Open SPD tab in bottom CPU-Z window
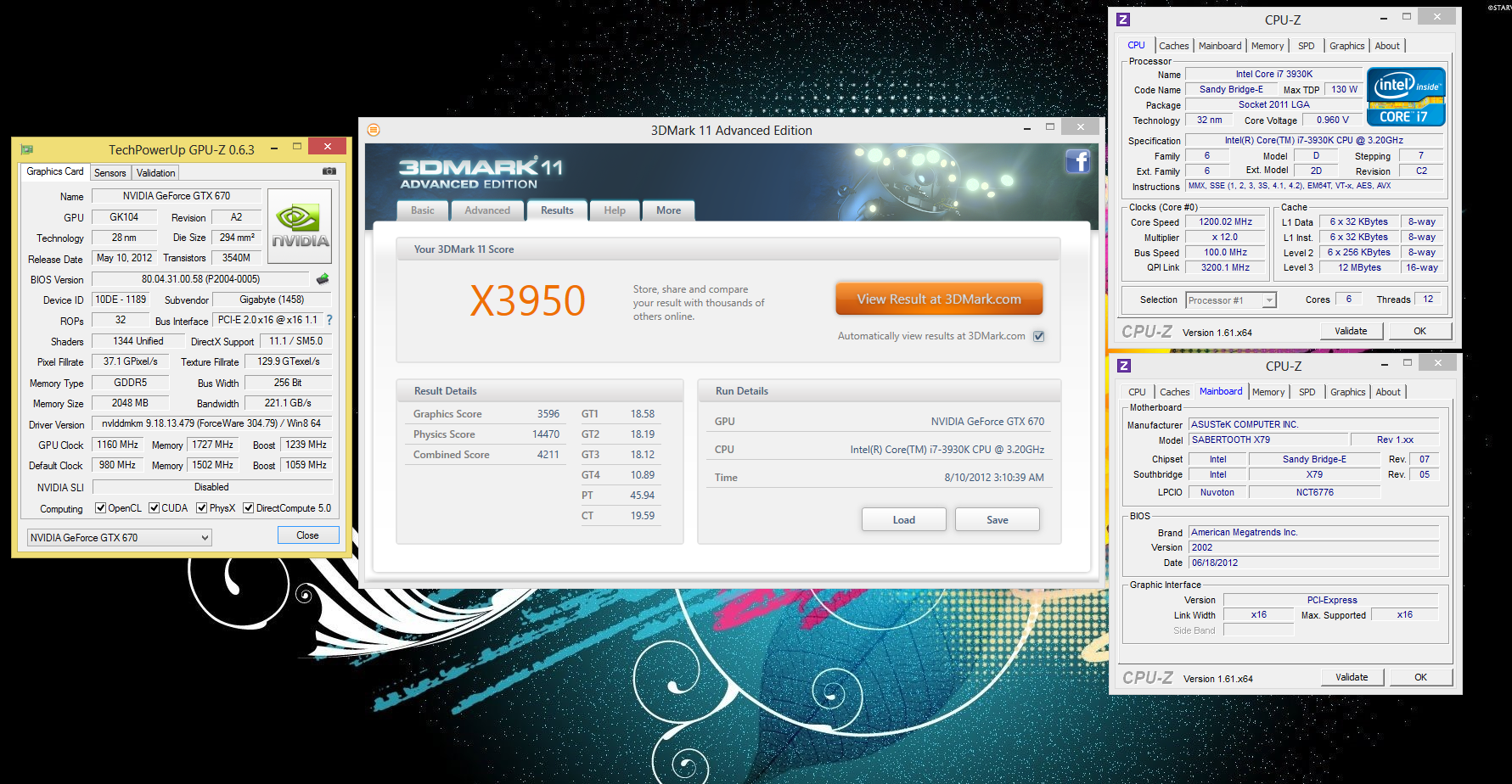This screenshot has width=1512, height=784. coord(1307,392)
